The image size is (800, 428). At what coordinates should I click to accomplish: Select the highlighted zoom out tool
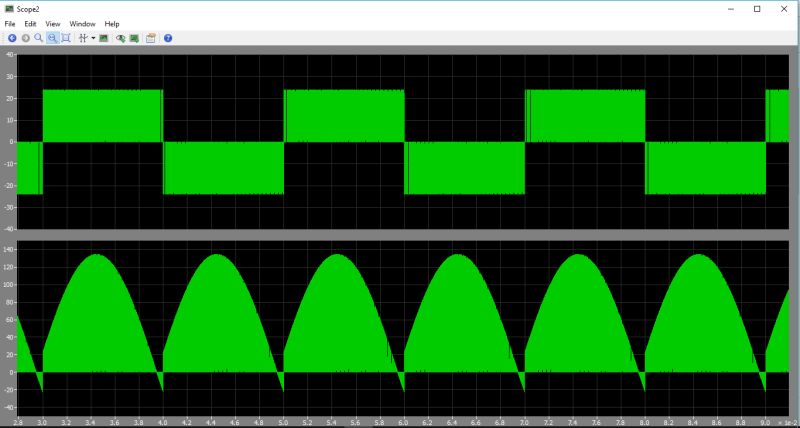pos(52,38)
